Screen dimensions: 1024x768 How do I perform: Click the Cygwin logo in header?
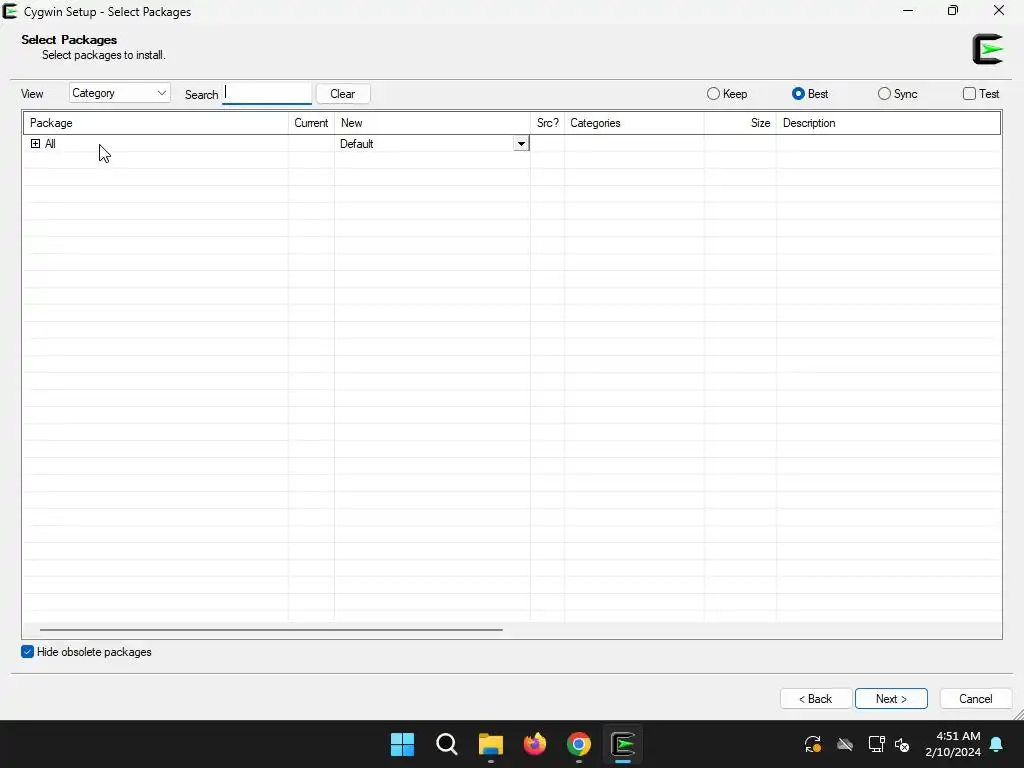987,49
